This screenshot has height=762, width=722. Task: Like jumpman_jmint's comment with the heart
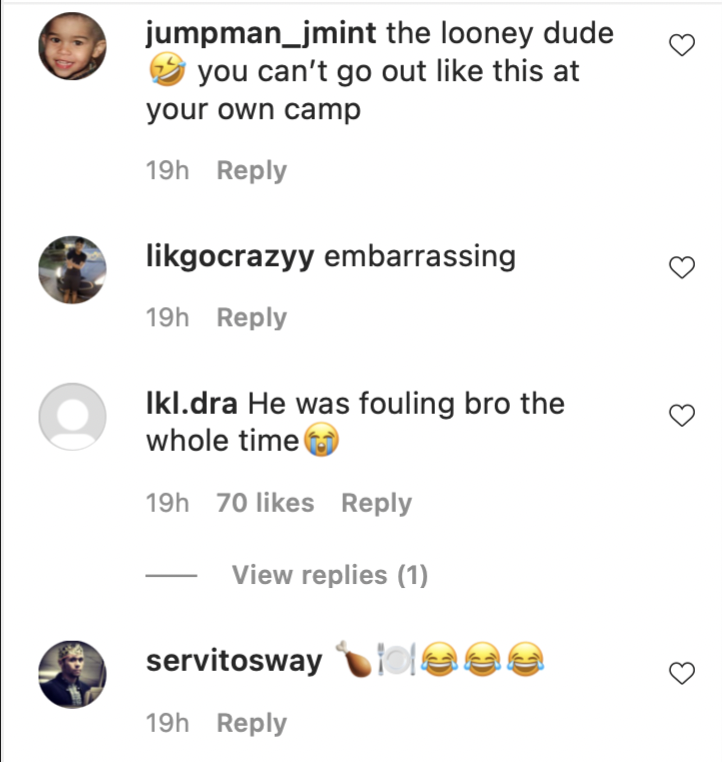point(681,46)
